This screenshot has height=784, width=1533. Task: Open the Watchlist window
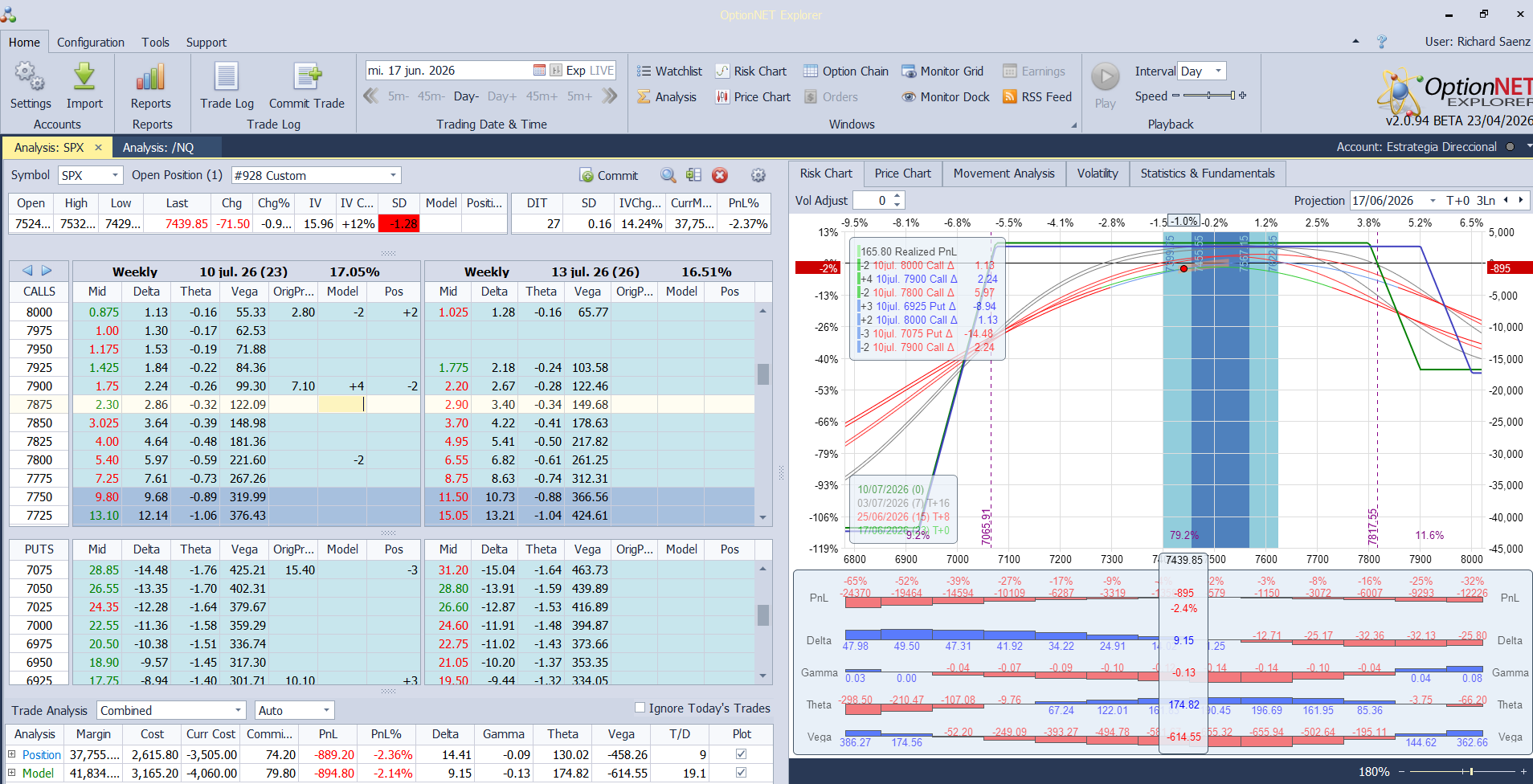(669, 71)
